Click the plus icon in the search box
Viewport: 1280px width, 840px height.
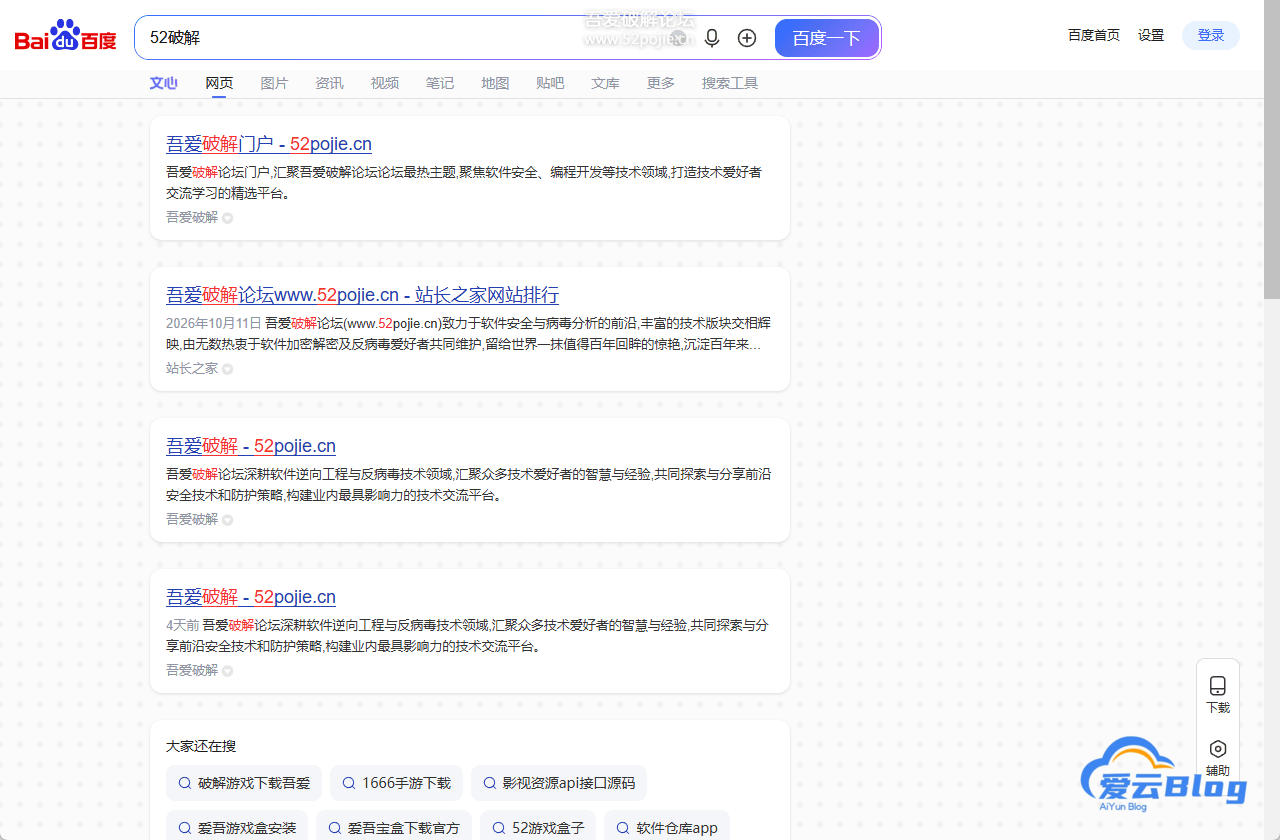coord(747,38)
